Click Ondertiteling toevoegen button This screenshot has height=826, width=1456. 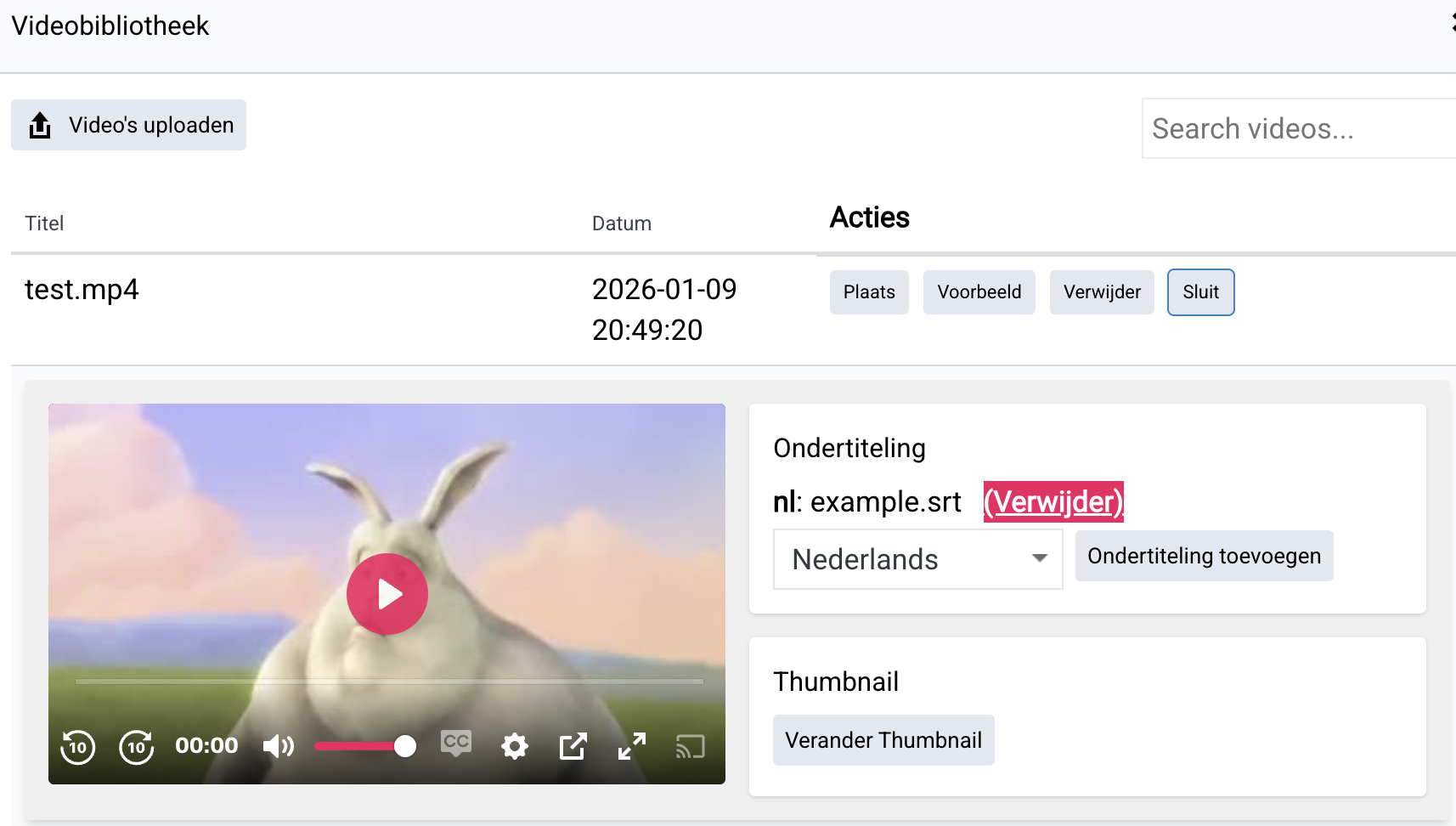[1205, 556]
